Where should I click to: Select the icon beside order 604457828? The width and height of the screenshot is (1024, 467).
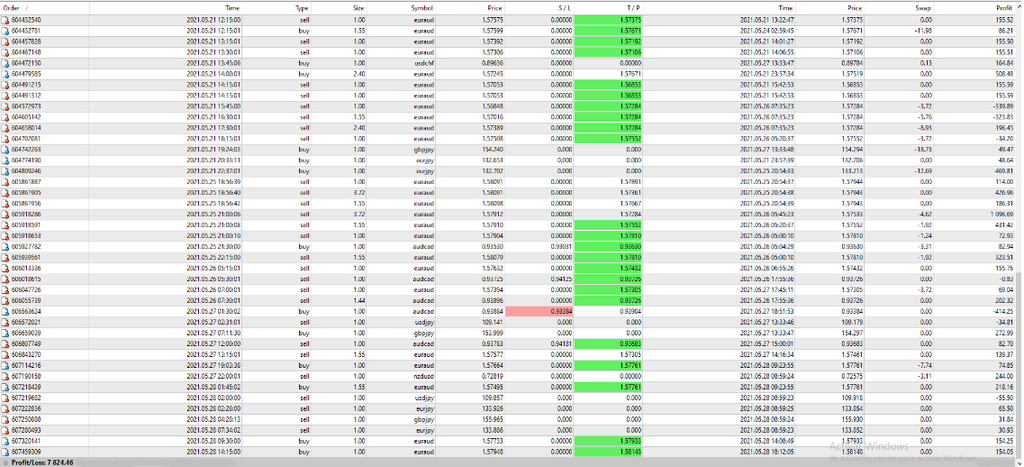[x=5, y=42]
